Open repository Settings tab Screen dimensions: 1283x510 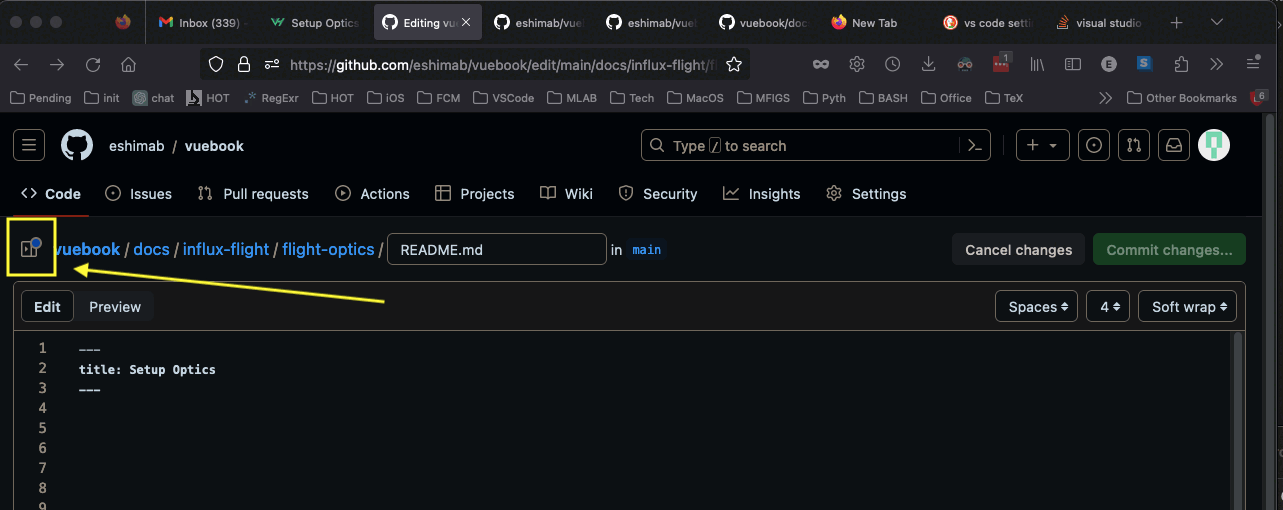point(866,194)
